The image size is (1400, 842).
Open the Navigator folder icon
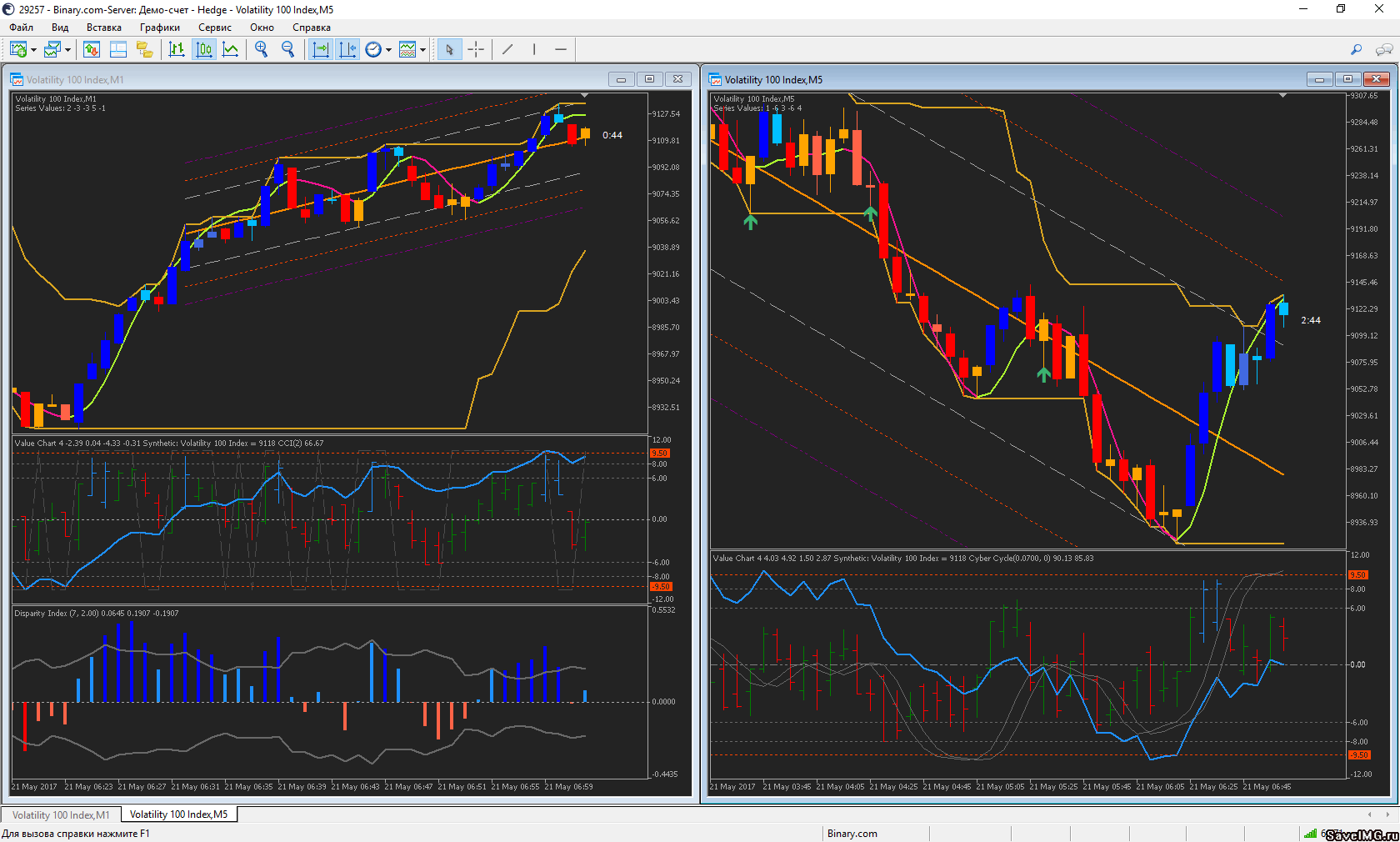(145, 50)
